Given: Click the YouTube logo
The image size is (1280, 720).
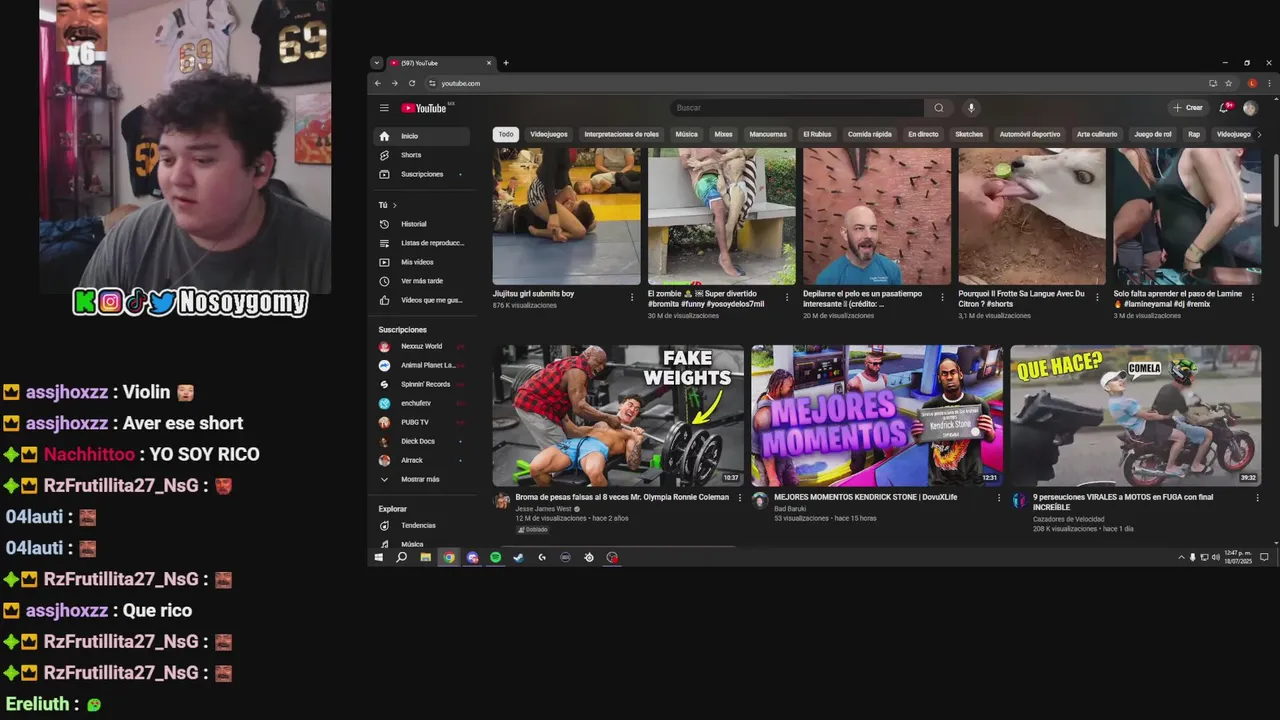Looking at the screenshot, I should pos(425,108).
